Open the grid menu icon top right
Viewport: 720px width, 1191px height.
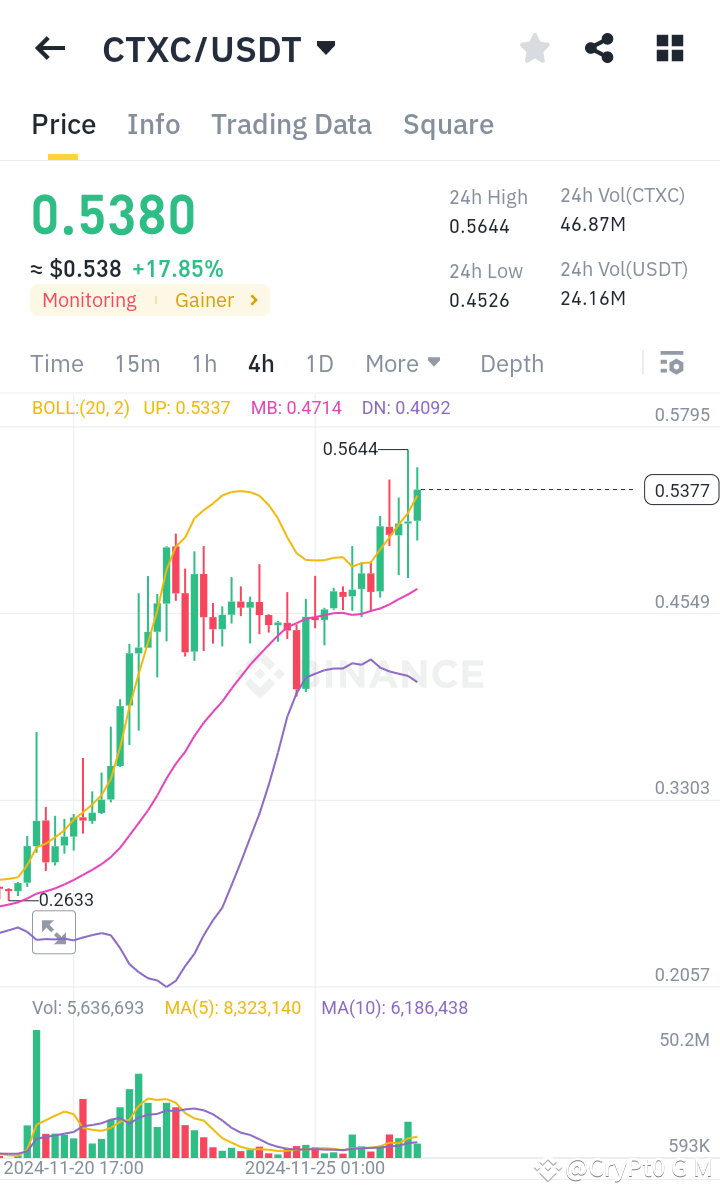tap(669, 47)
